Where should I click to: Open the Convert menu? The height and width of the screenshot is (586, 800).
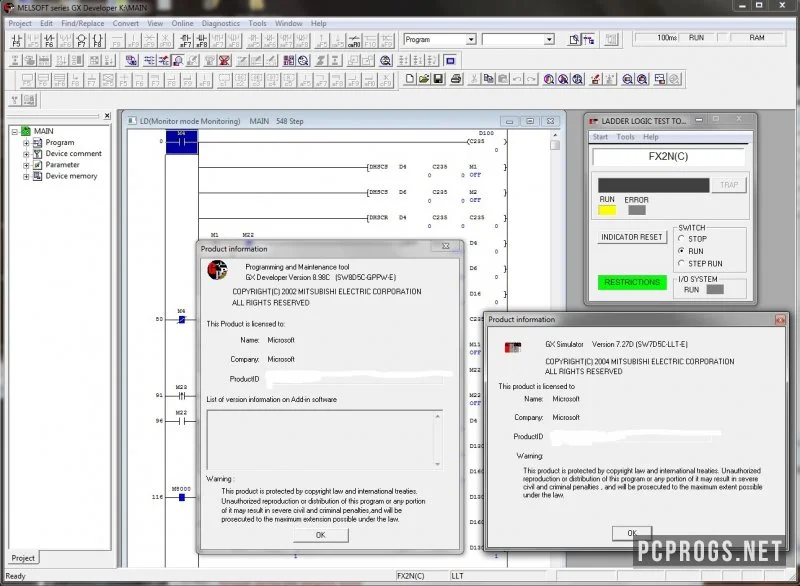126,23
